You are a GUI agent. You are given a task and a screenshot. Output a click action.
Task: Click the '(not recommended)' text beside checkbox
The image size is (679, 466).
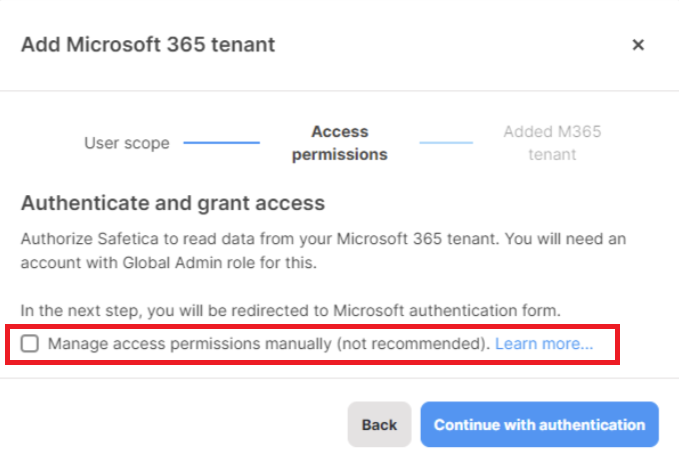coord(414,344)
